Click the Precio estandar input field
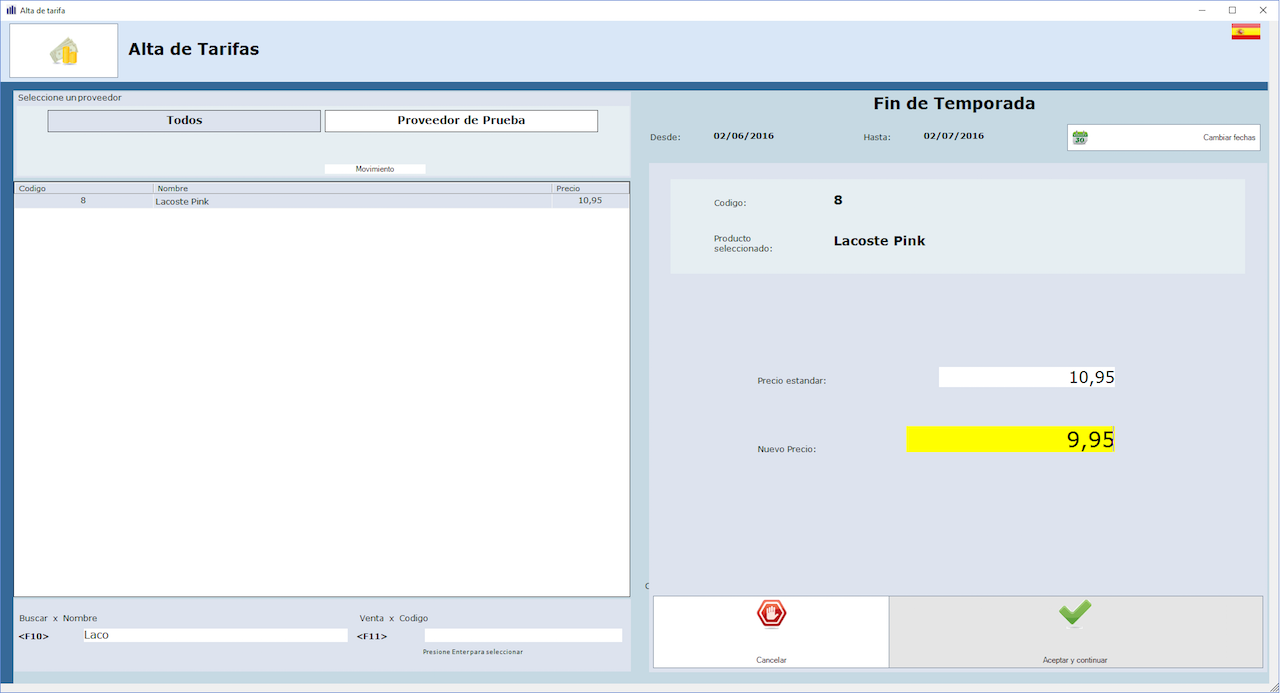This screenshot has width=1280, height=693. (1026, 378)
